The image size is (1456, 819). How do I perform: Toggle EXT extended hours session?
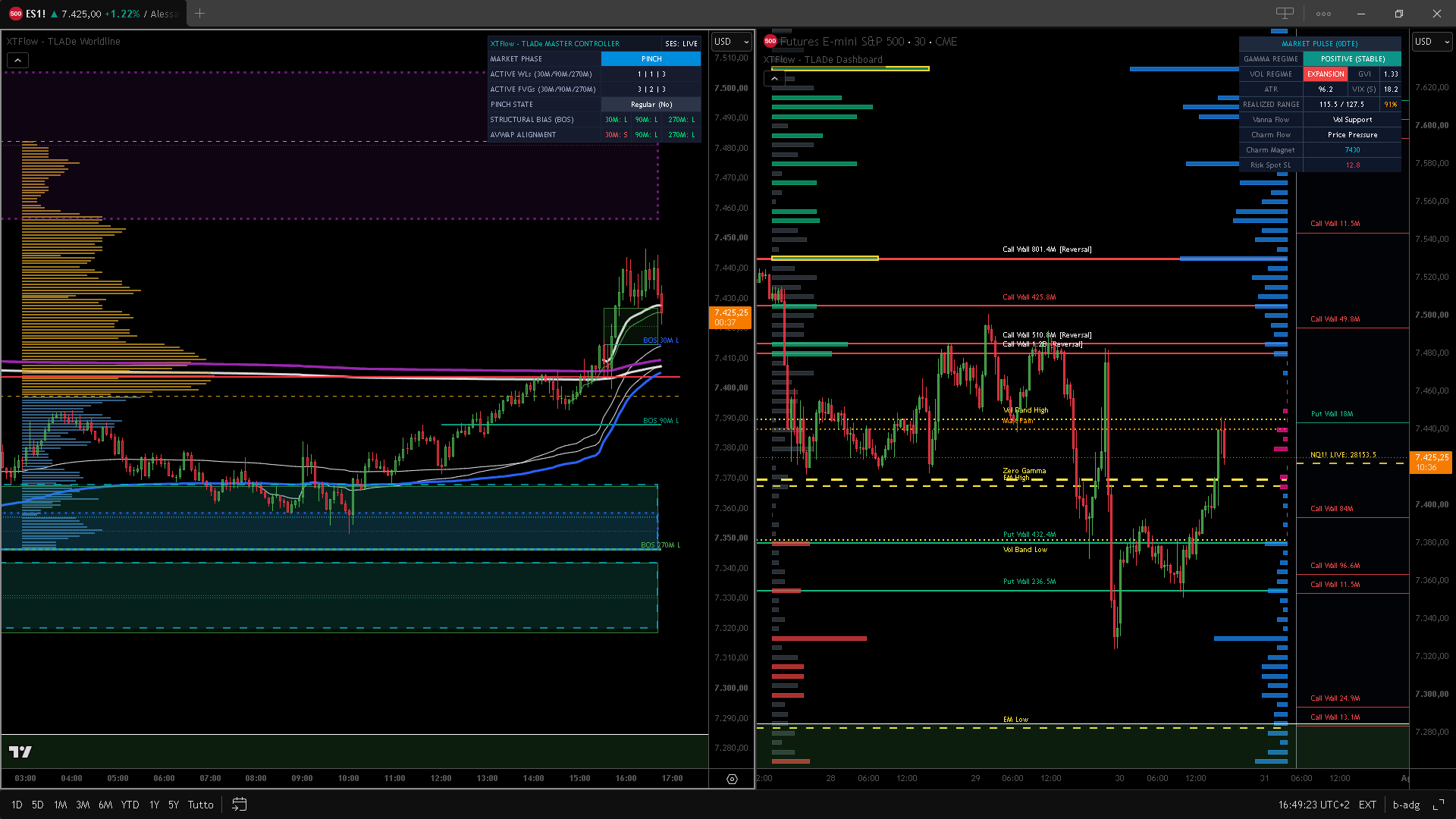coord(1367,805)
